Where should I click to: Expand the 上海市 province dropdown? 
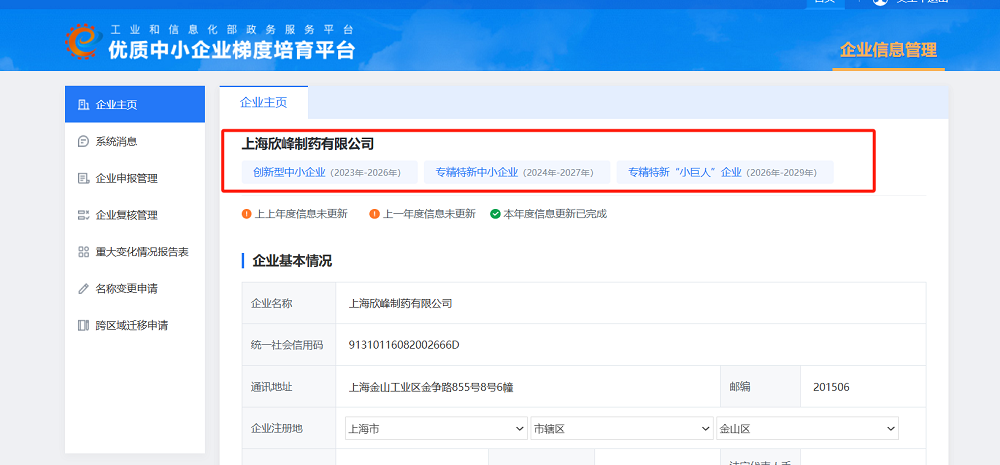[x=436, y=429]
